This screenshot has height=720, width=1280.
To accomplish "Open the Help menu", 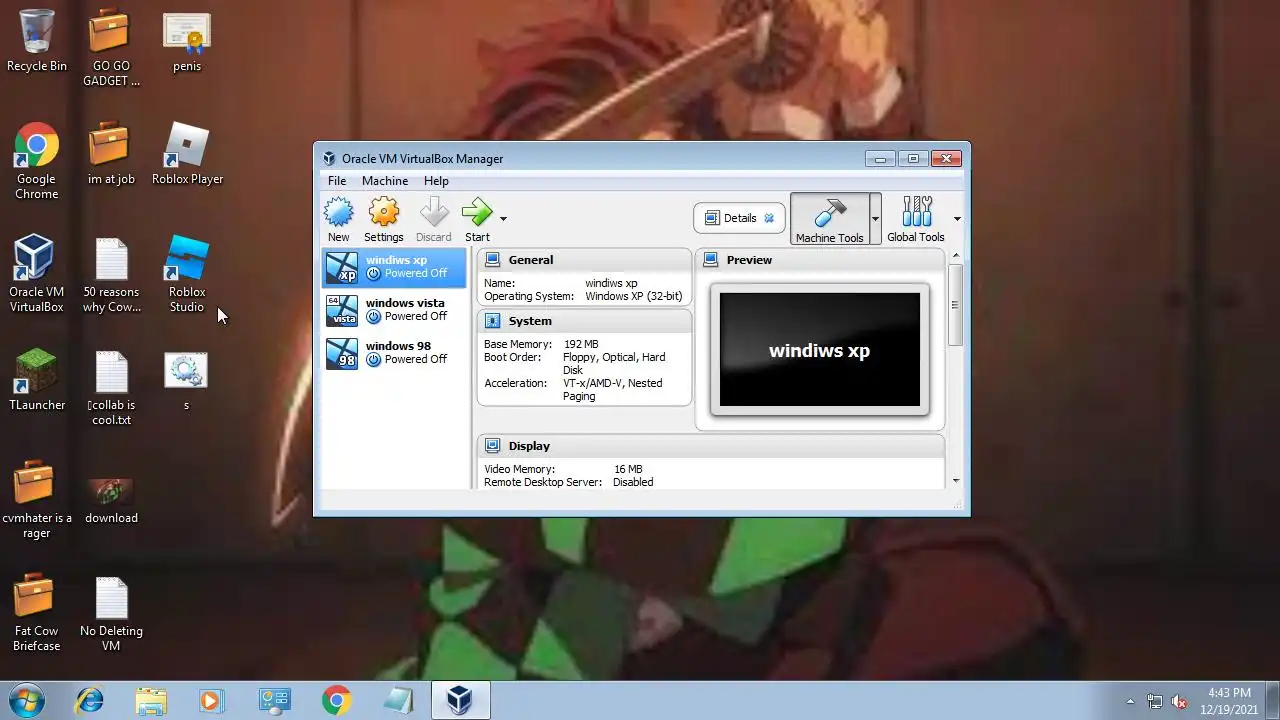I will [x=436, y=181].
